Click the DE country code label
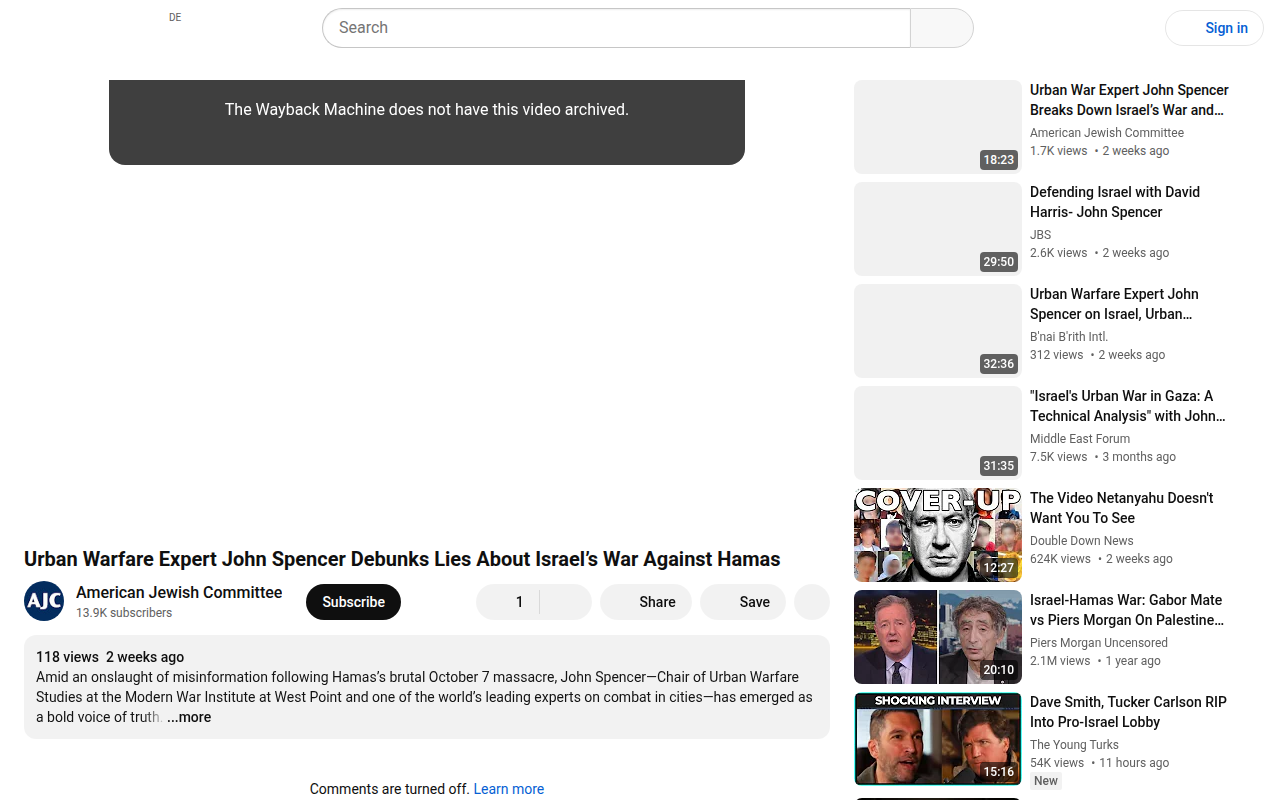The width and height of the screenshot is (1280, 800). point(175,17)
